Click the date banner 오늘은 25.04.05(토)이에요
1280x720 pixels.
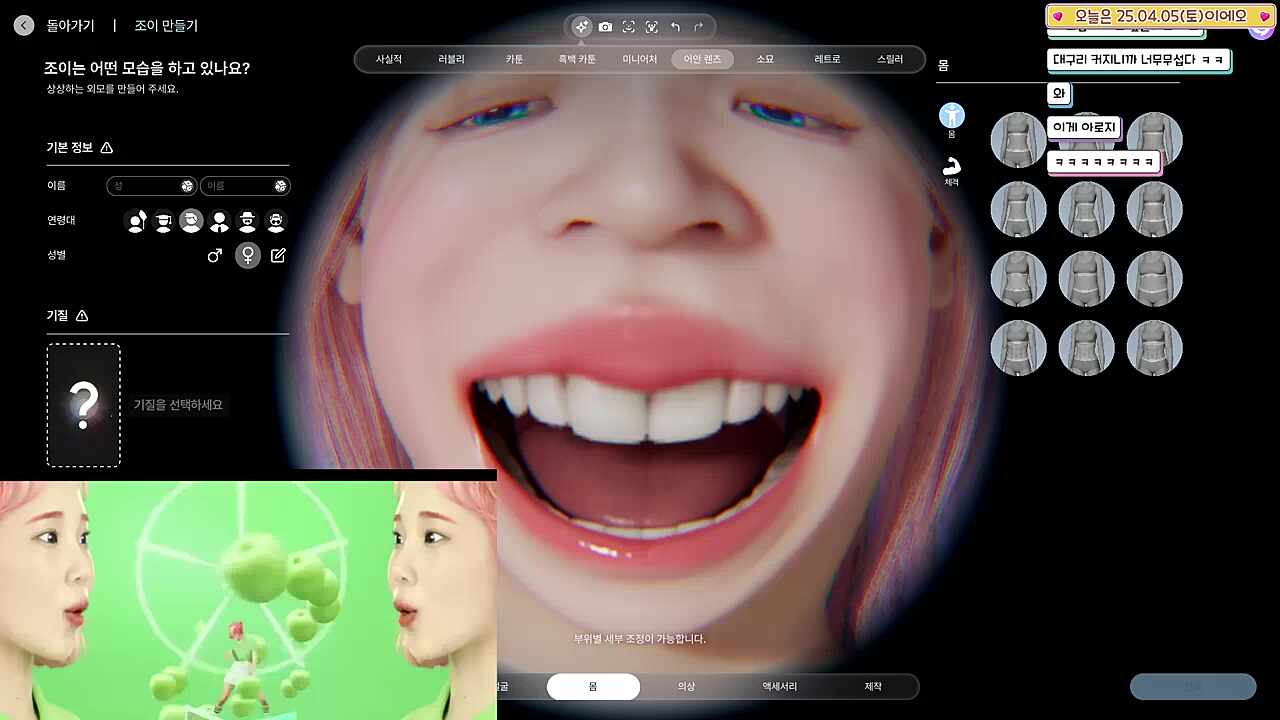click(1161, 16)
